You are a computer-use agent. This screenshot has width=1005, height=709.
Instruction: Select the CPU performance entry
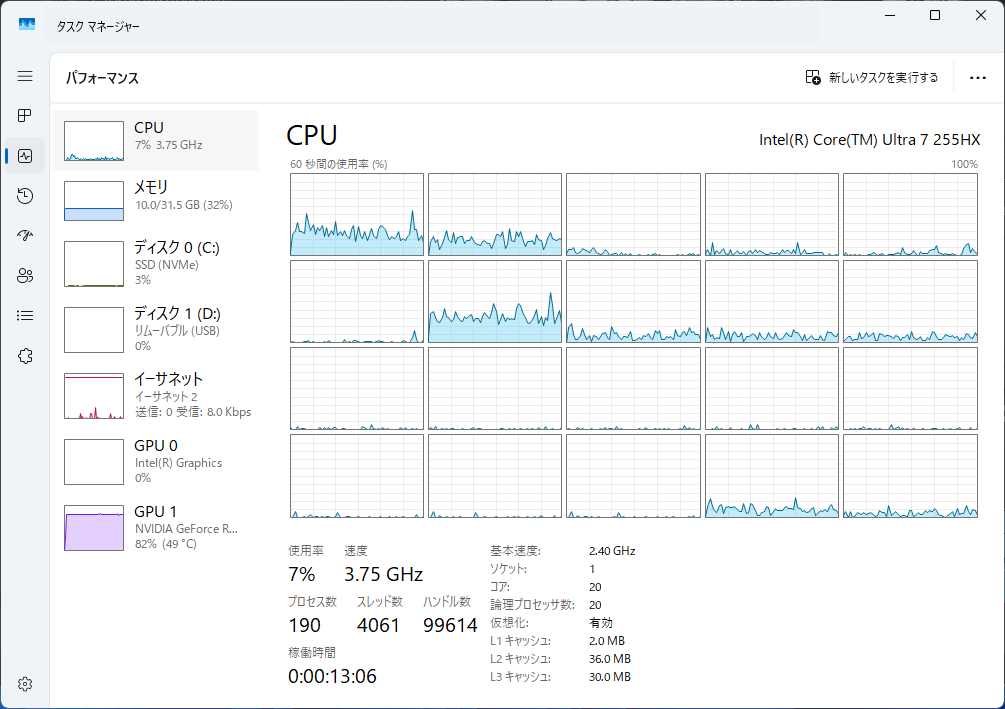pos(156,141)
